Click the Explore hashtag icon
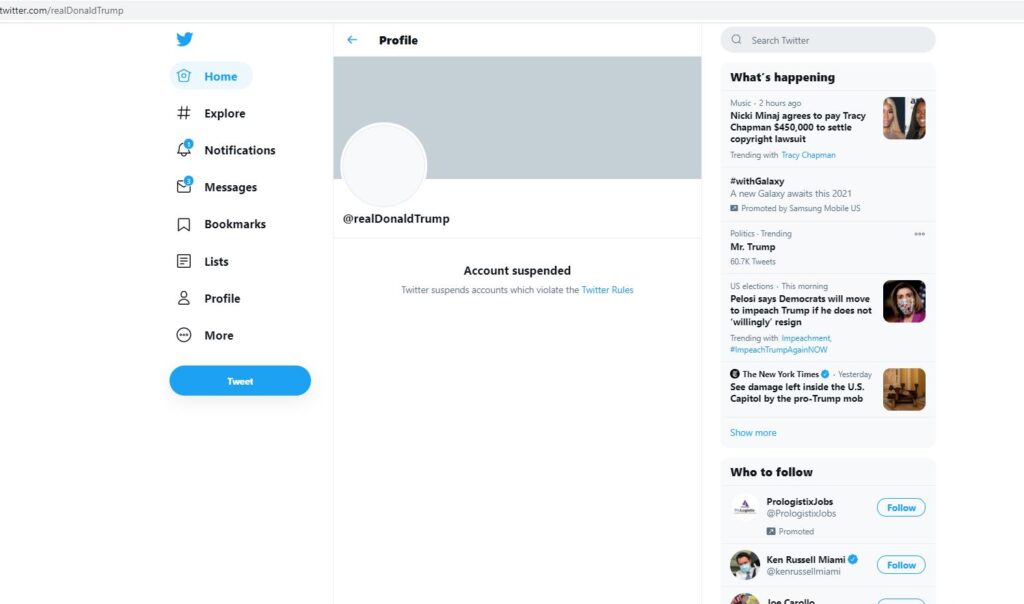 pos(184,113)
